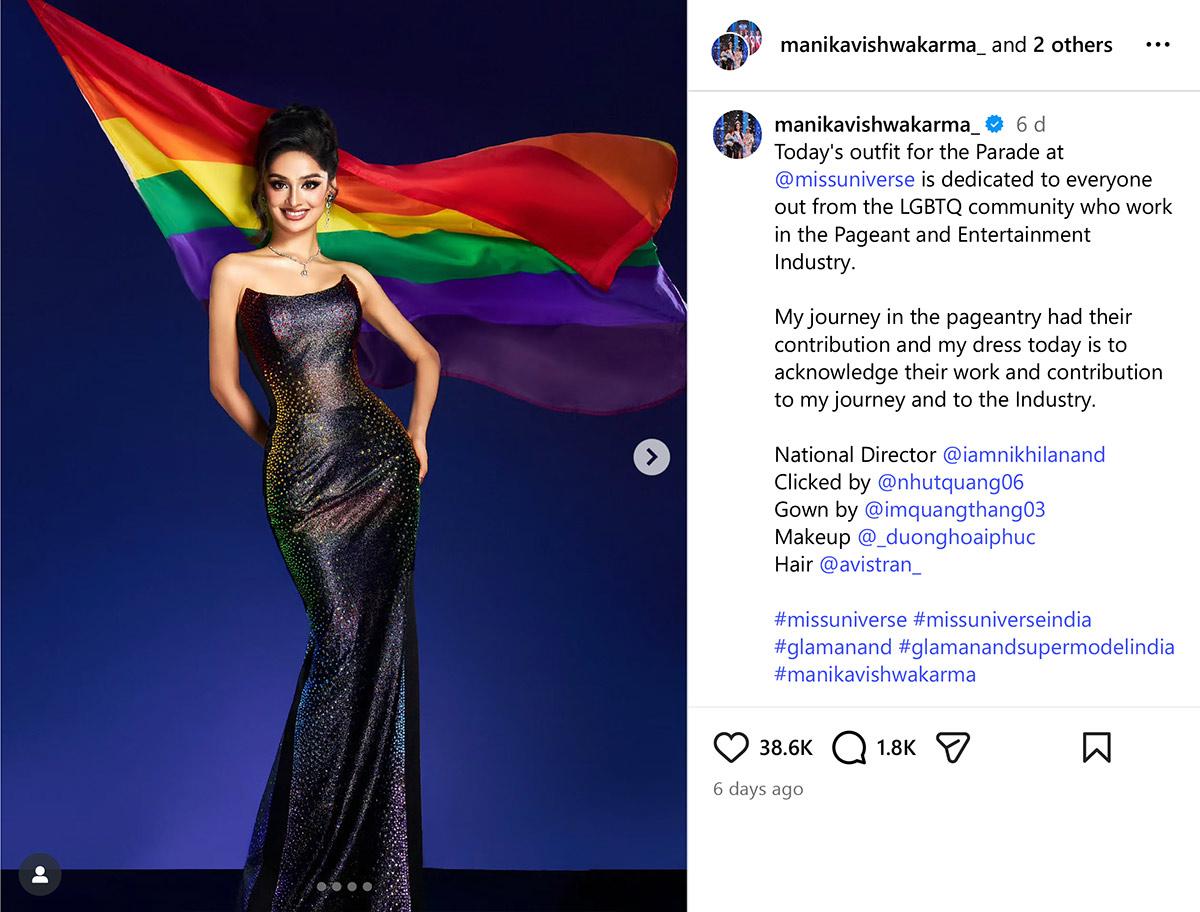The width and height of the screenshot is (1200, 912).
Task: Open the @missuniverse mention link
Action: [x=845, y=180]
